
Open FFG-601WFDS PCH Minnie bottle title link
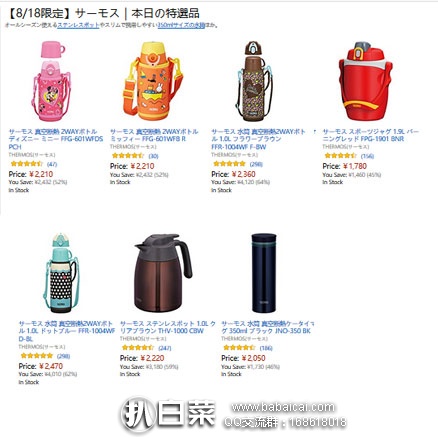(x=56, y=139)
